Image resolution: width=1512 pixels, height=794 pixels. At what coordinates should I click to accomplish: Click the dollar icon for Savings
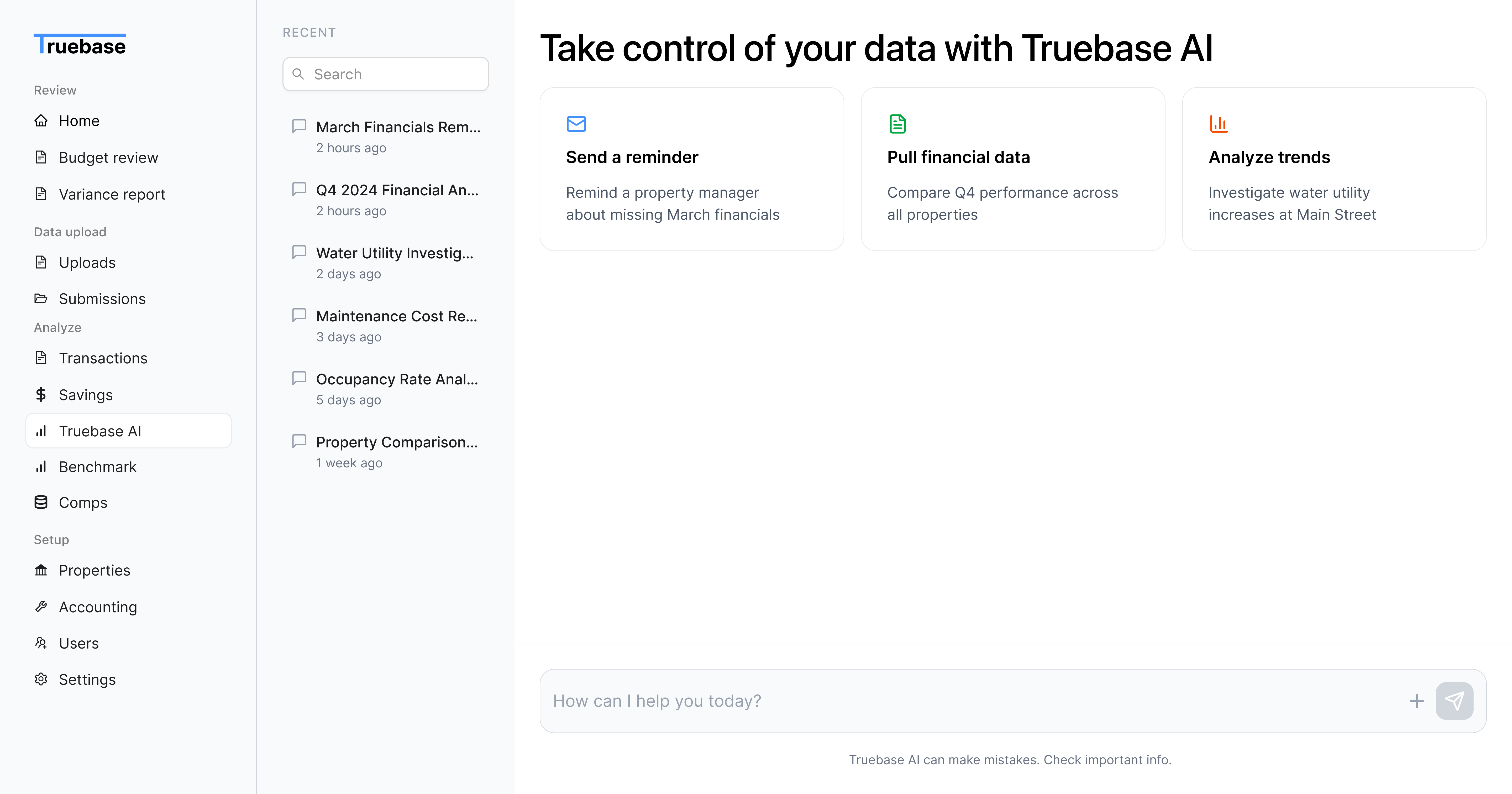point(41,394)
